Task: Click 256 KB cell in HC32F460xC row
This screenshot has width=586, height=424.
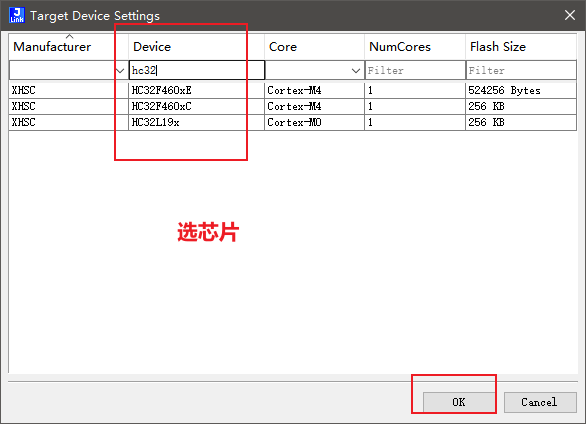Action: [x=521, y=106]
